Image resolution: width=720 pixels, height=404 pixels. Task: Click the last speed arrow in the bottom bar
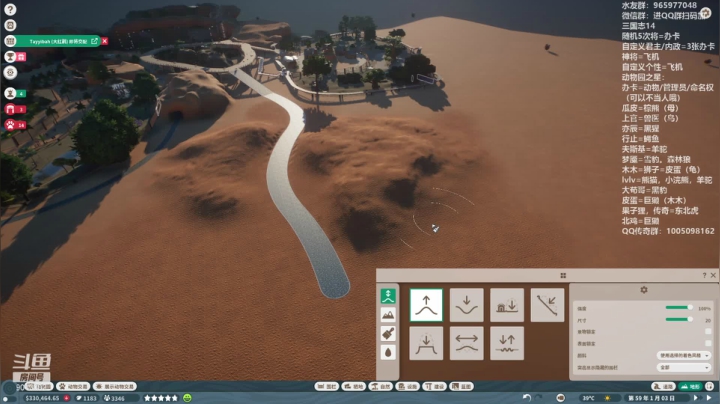click(x=709, y=398)
